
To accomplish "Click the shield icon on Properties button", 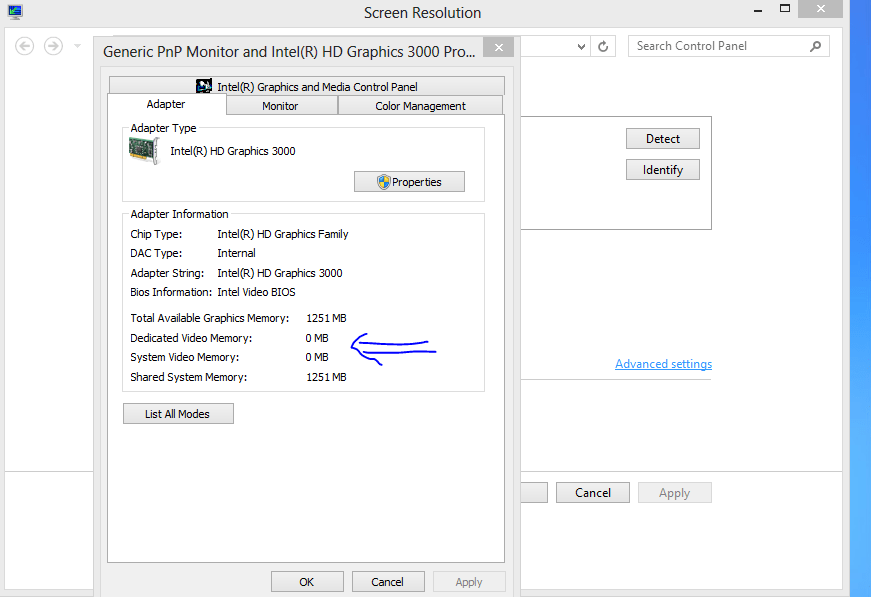I will (384, 182).
